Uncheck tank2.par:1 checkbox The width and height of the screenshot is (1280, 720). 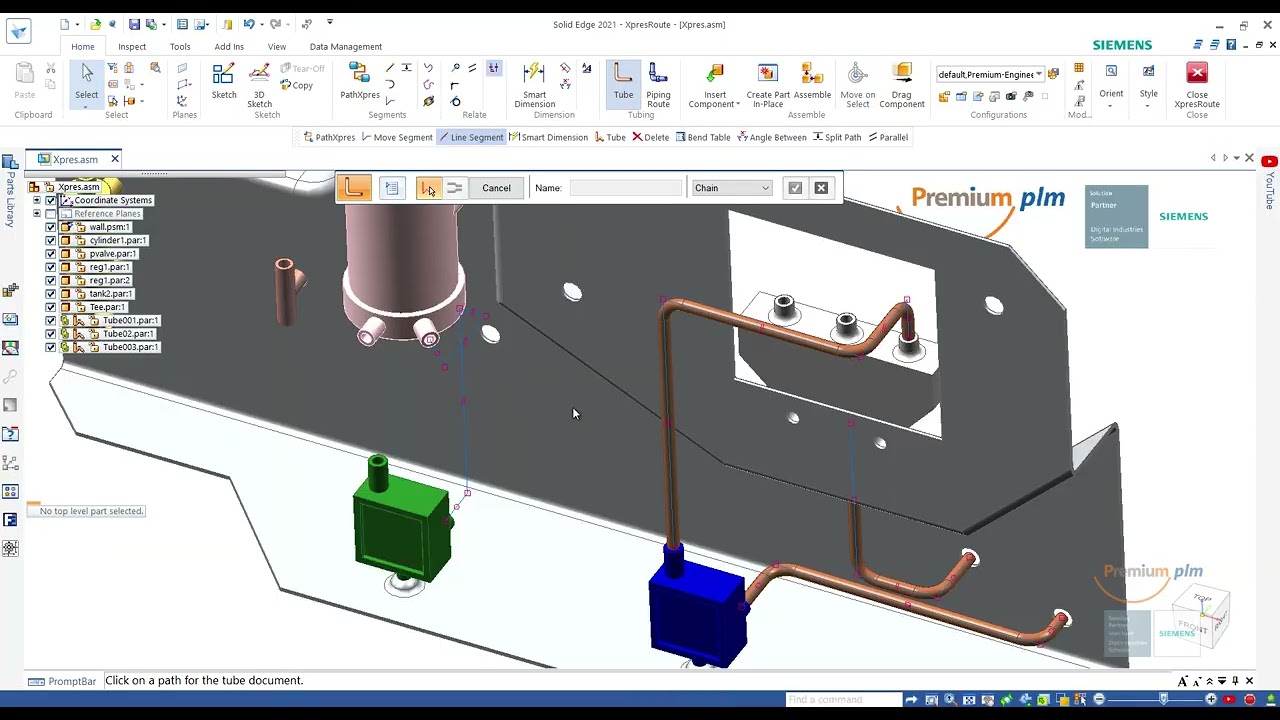point(51,294)
